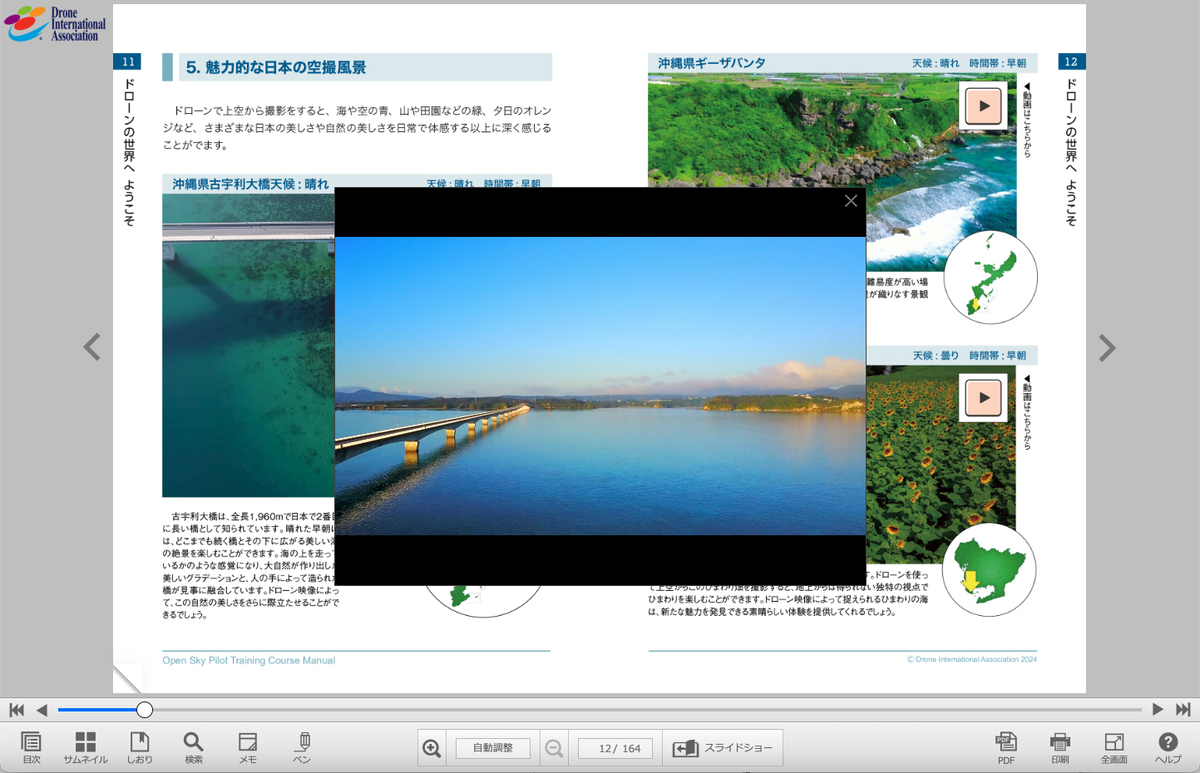Open the 検索 search tool
1200x773 pixels.
193,747
